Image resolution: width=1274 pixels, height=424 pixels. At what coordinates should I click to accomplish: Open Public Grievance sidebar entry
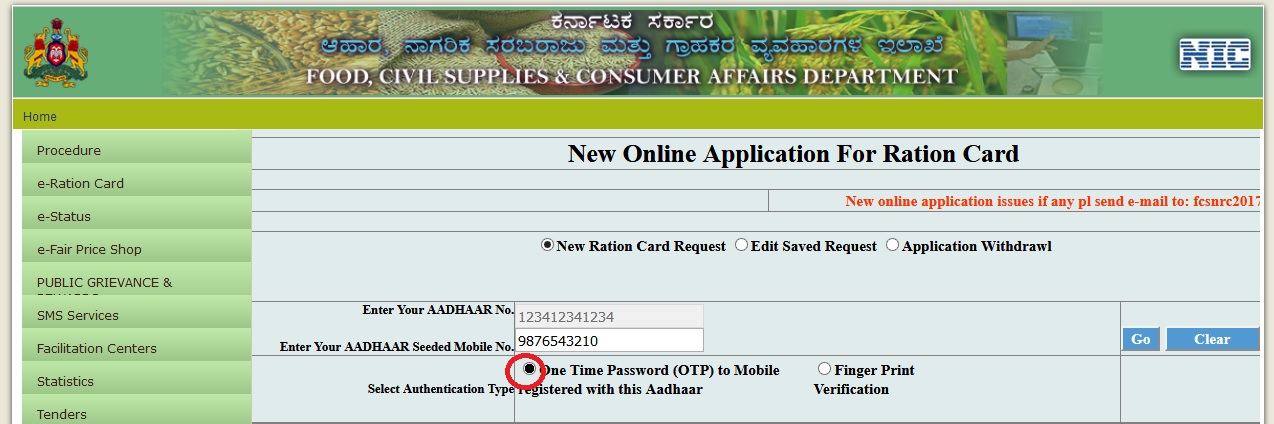(104, 282)
